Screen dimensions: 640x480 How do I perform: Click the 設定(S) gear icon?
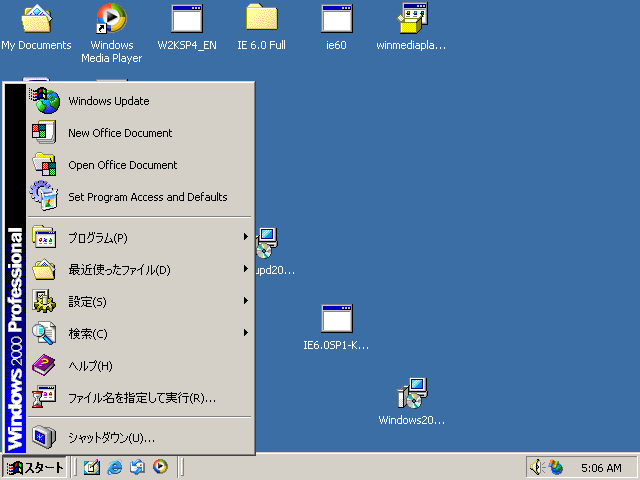[44, 301]
